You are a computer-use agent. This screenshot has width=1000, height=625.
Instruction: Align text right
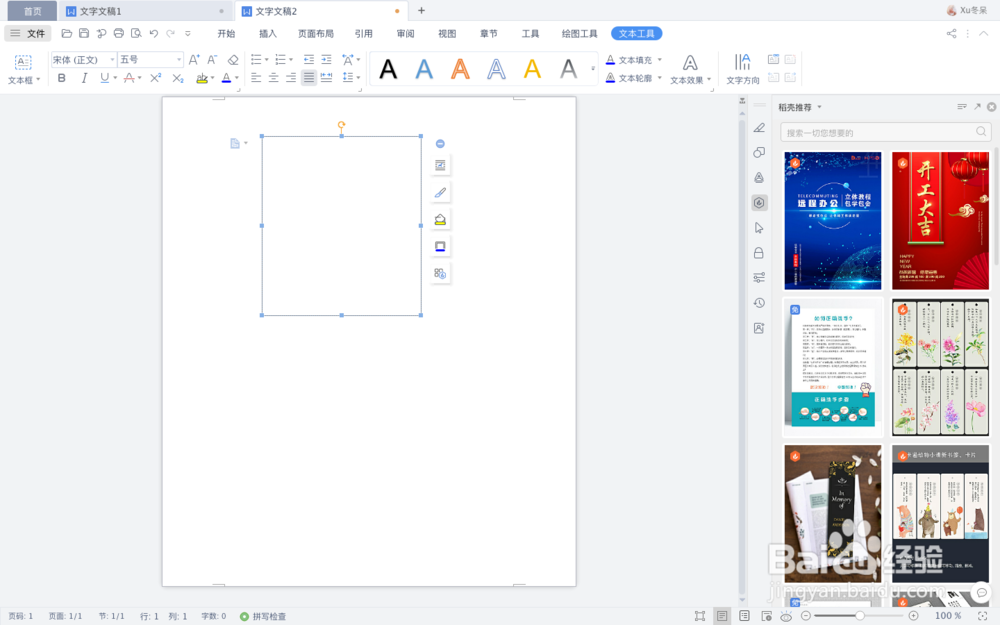(x=291, y=78)
